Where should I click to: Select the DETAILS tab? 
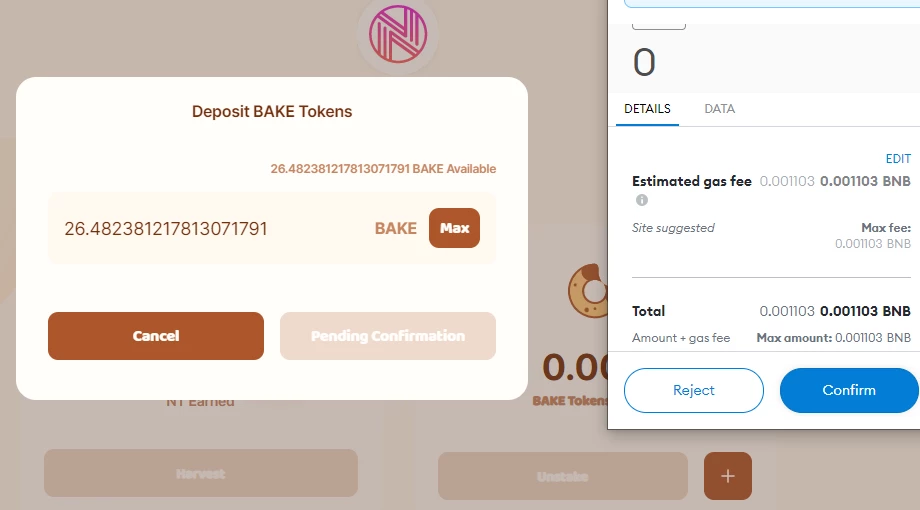[x=647, y=109]
